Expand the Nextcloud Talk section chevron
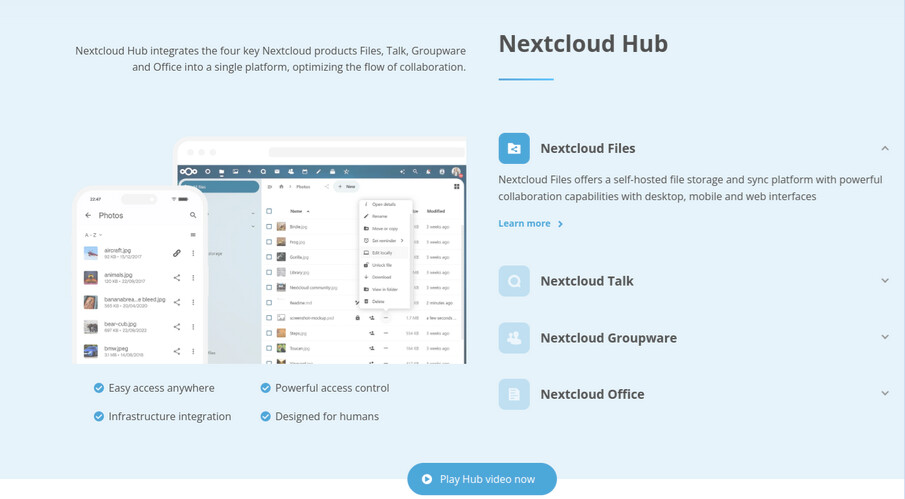 tap(885, 281)
